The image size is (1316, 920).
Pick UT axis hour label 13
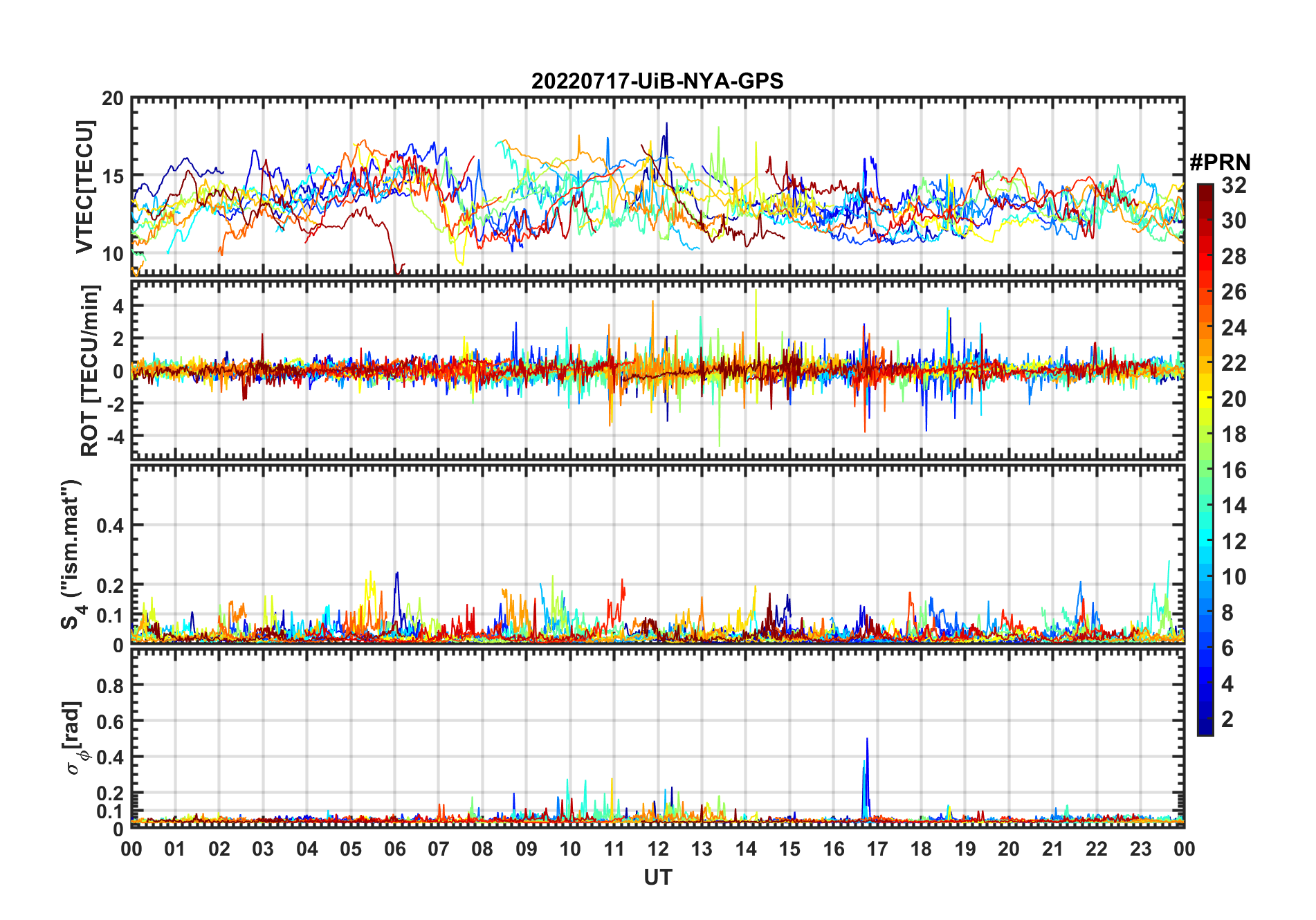702,849
